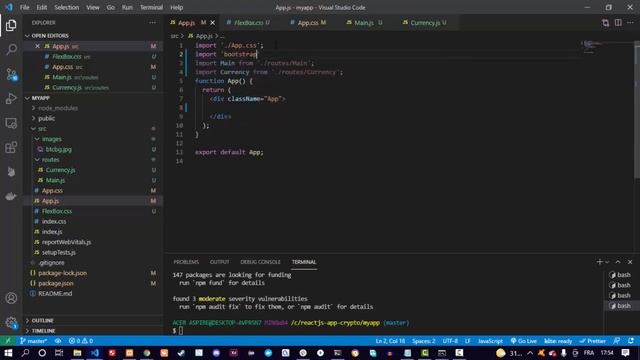
Task: Click the Go Live status bar button
Action: pyautogui.click(x=524, y=341)
